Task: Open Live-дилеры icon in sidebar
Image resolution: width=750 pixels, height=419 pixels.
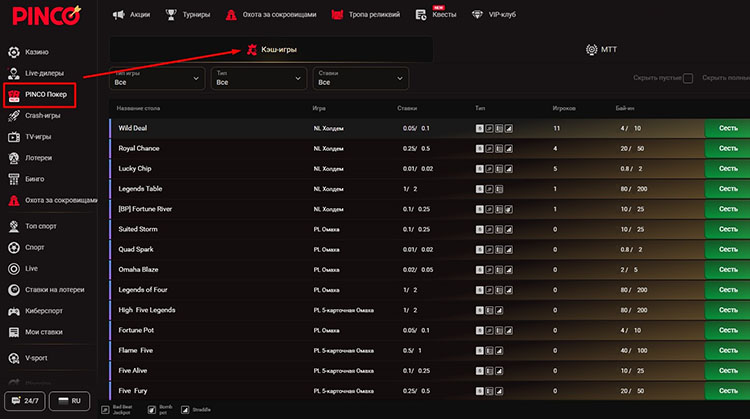Action: point(14,73)
